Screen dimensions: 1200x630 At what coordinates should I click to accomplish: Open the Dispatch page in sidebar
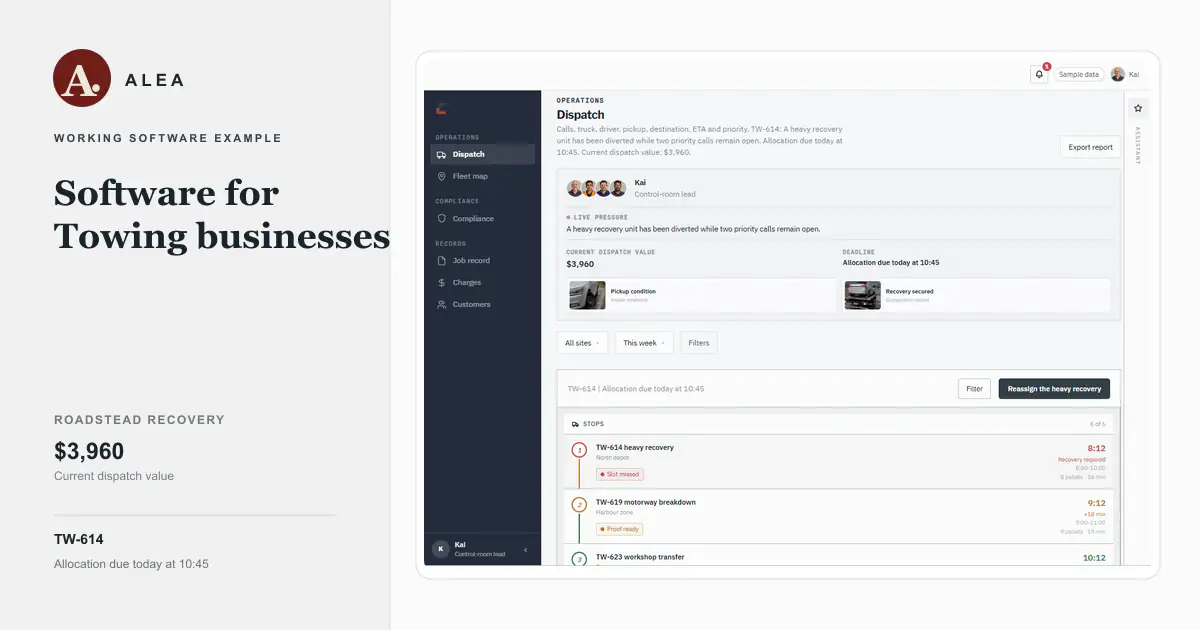point(483,154)
